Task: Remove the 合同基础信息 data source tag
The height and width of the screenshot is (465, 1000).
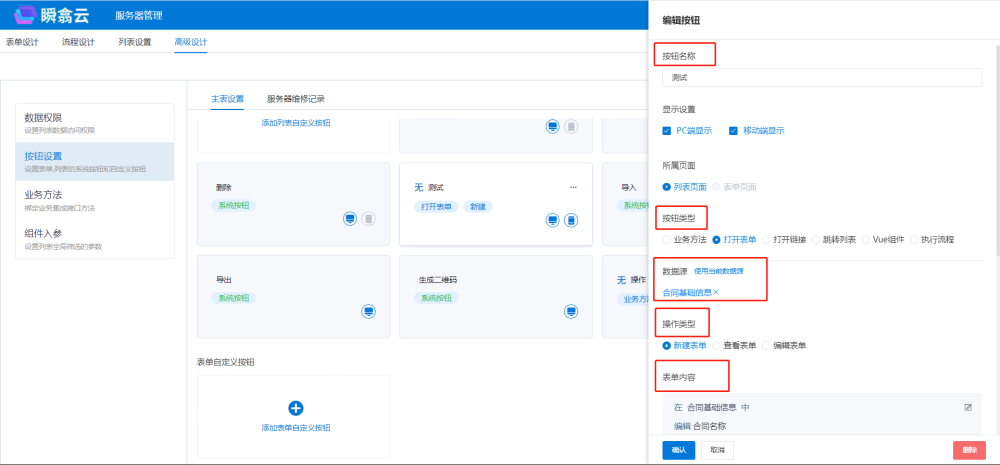Action: click(716, 292)
